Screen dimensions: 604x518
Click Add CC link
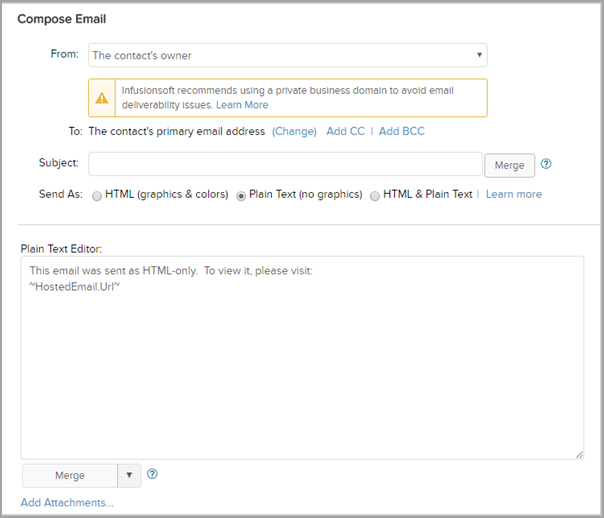[x=344, y=131]
